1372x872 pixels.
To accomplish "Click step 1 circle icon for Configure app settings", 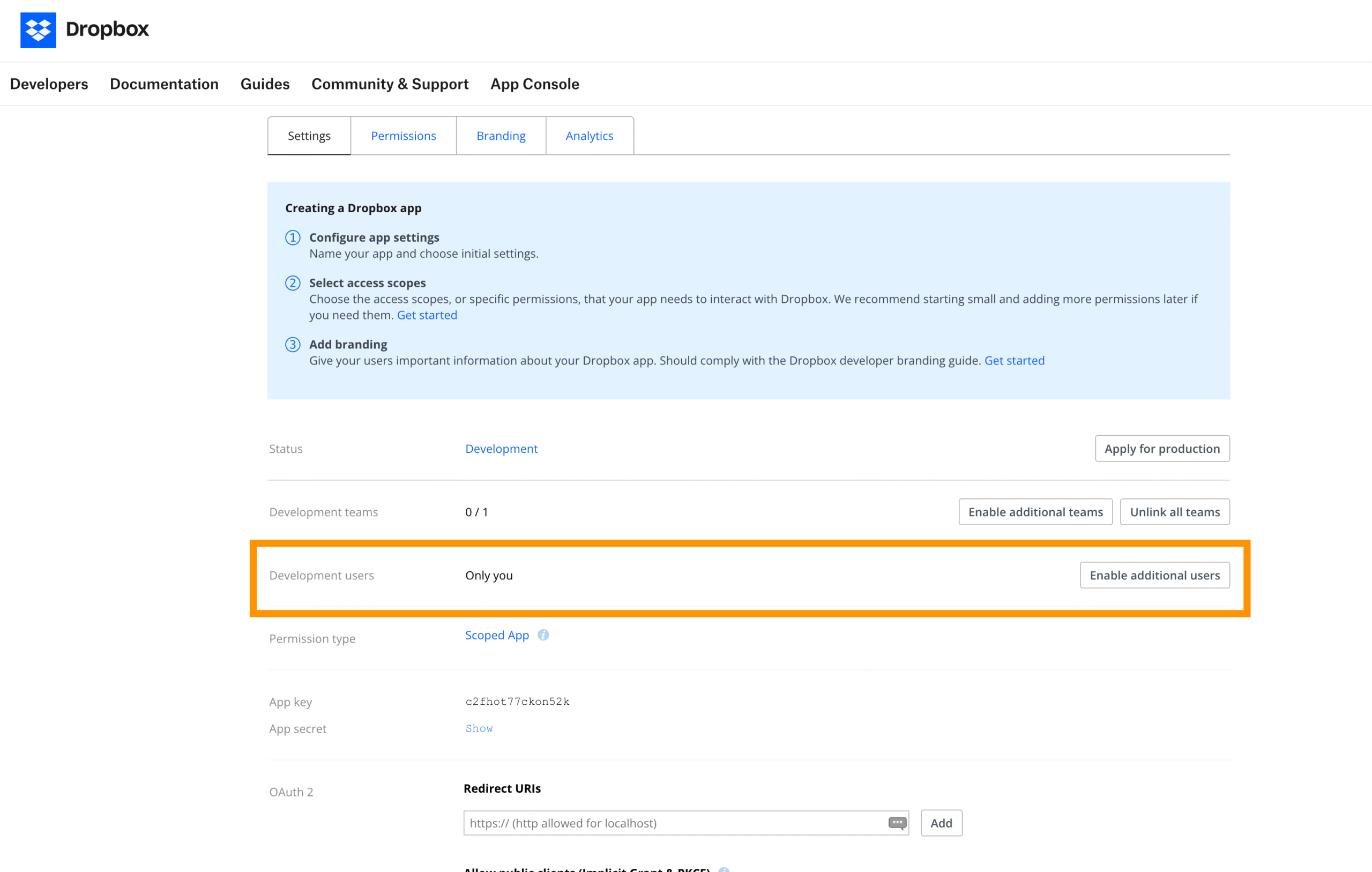I will click(293, 237).
